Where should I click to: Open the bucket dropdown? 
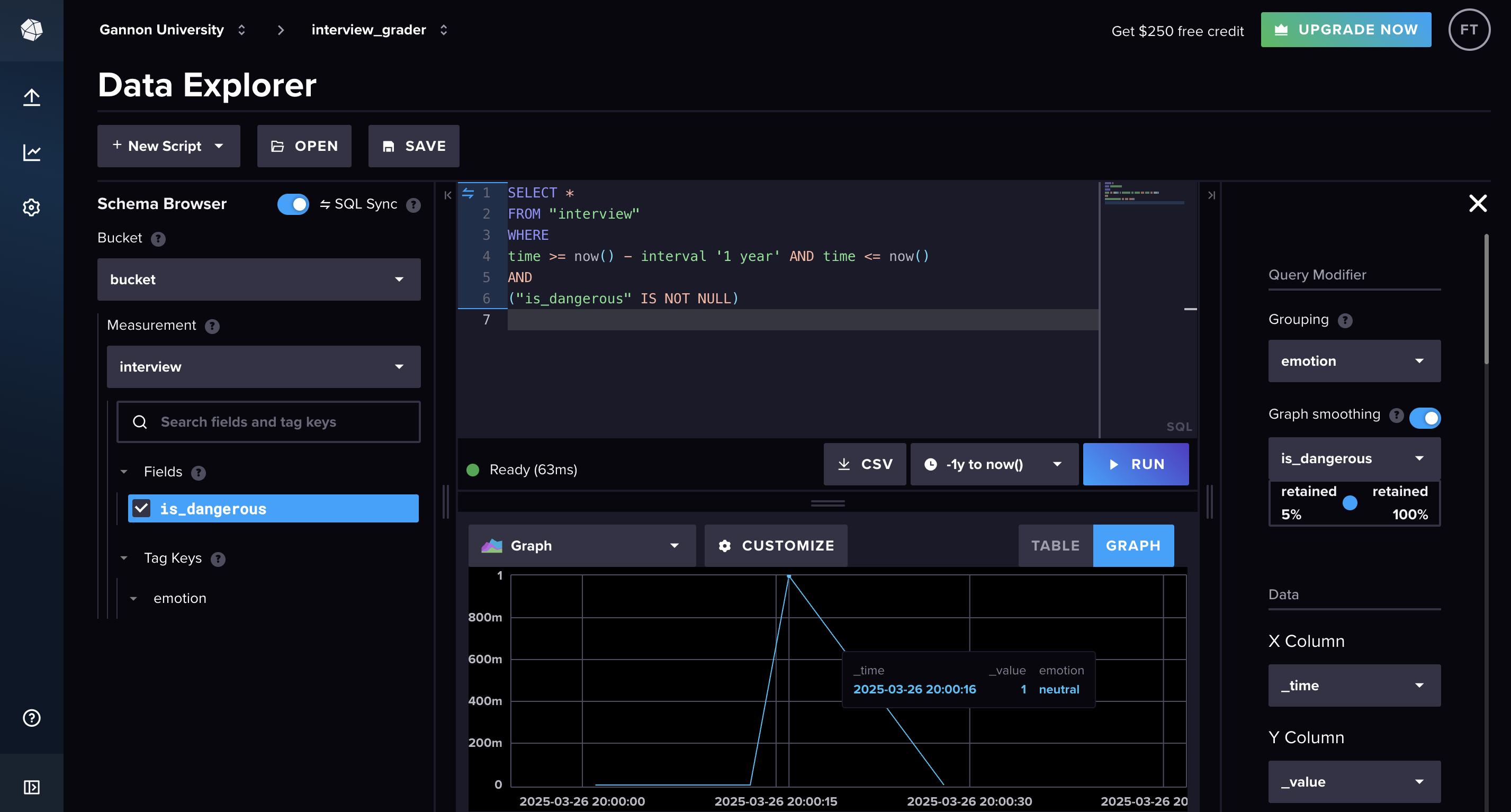[259, 279]
